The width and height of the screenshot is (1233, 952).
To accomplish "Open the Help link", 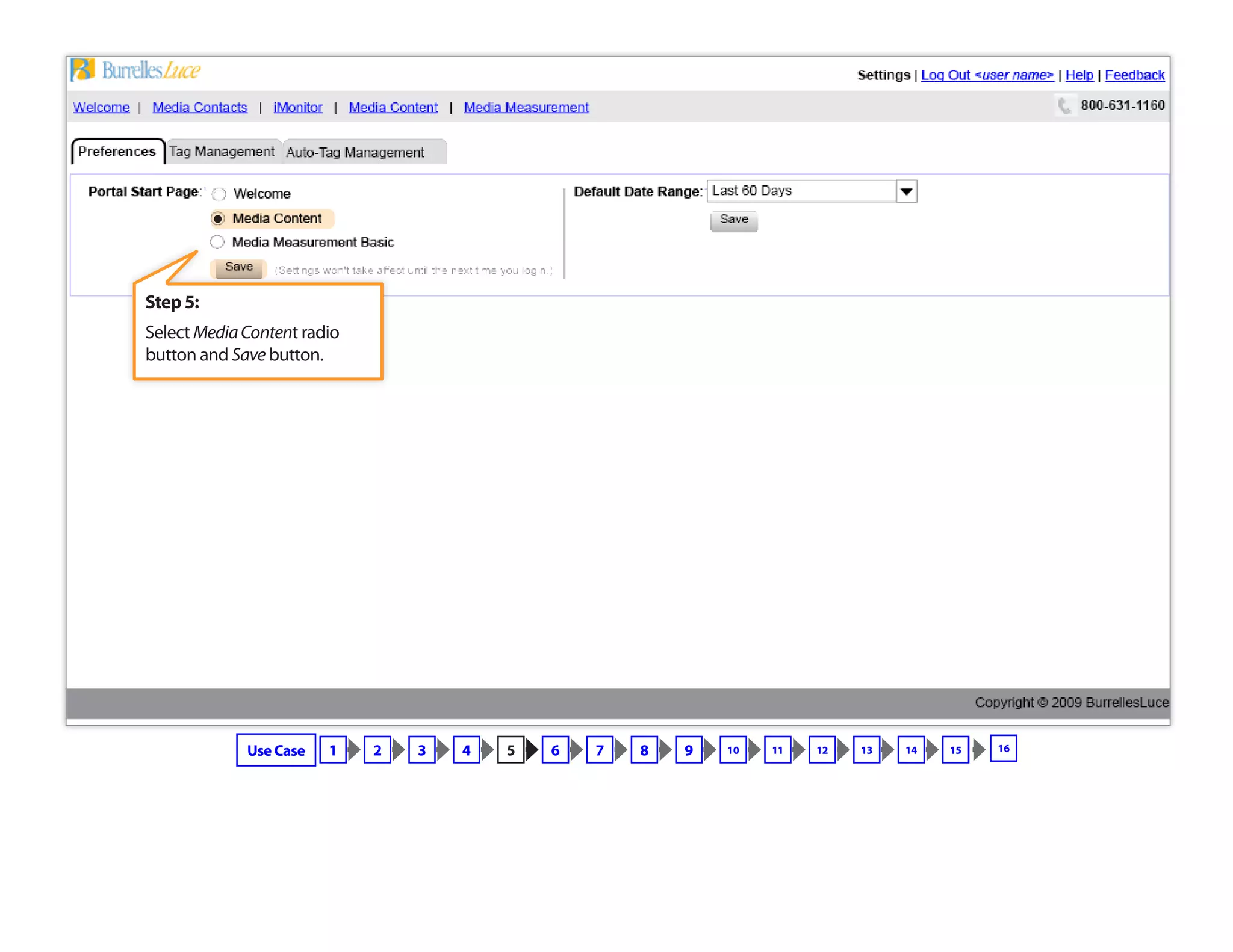I will 1079,75.
